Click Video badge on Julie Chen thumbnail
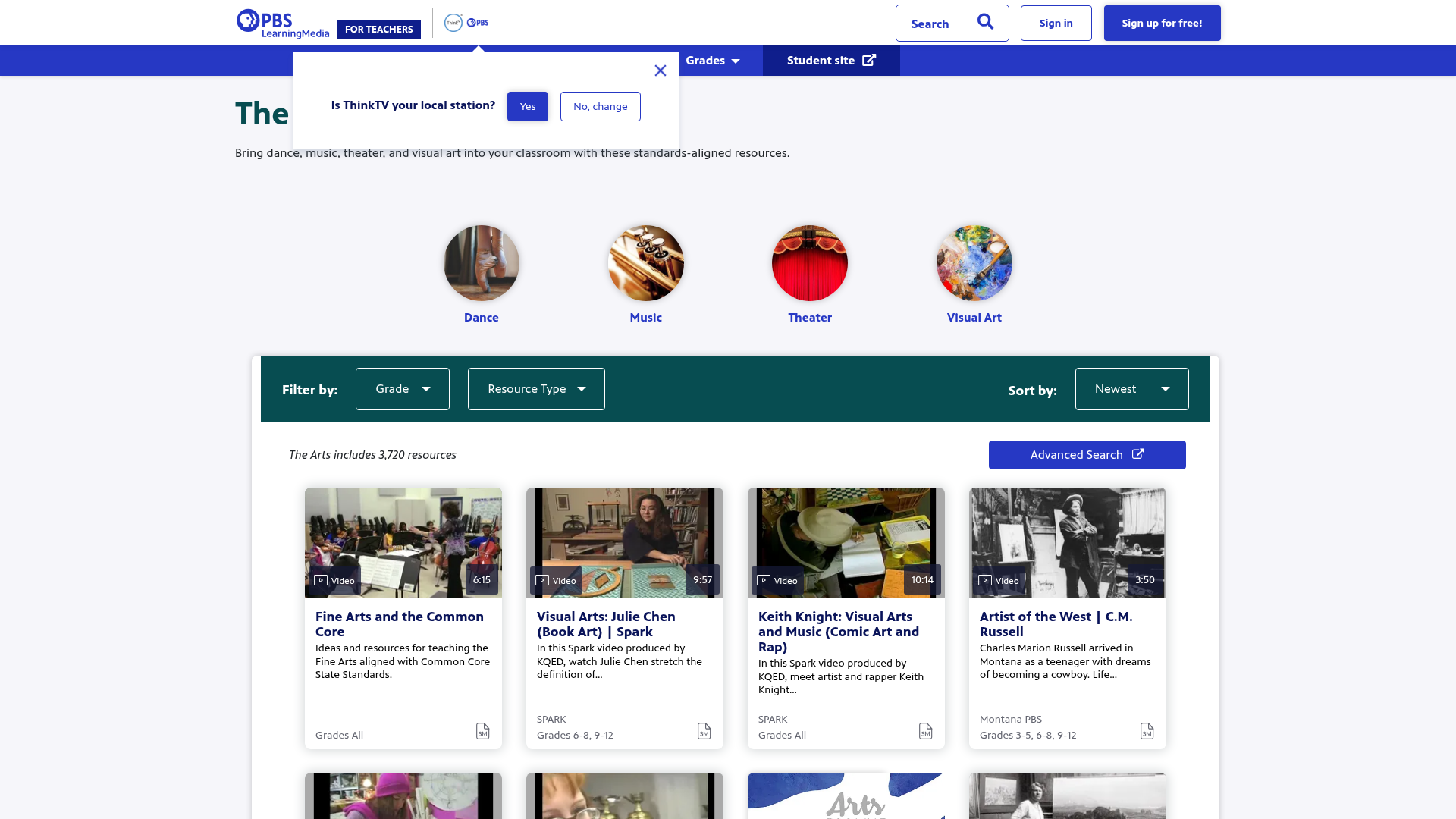 click(x=556, y=580)
